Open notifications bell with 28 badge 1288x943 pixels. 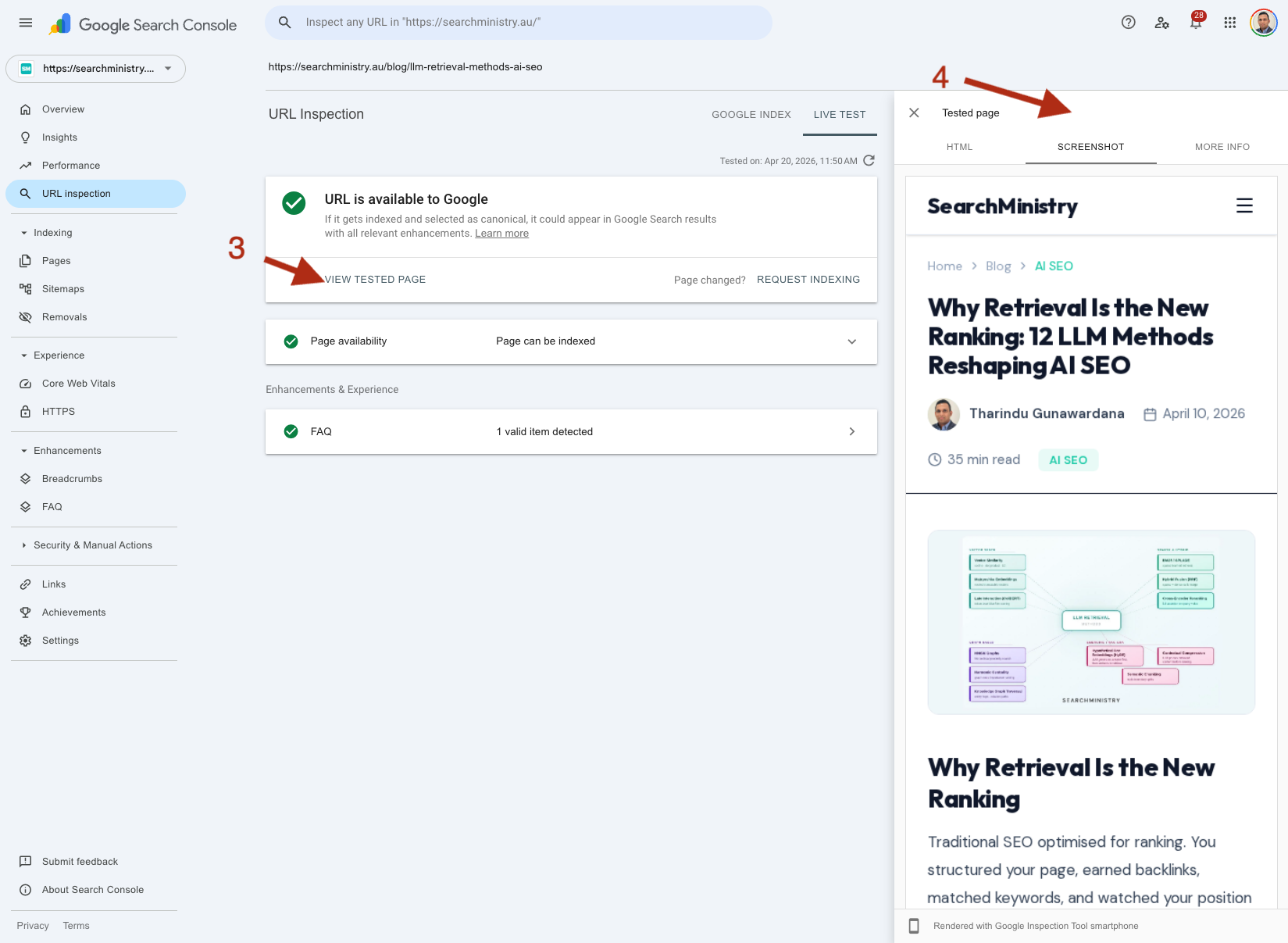pyautogui.click(x=1196, y=21)
